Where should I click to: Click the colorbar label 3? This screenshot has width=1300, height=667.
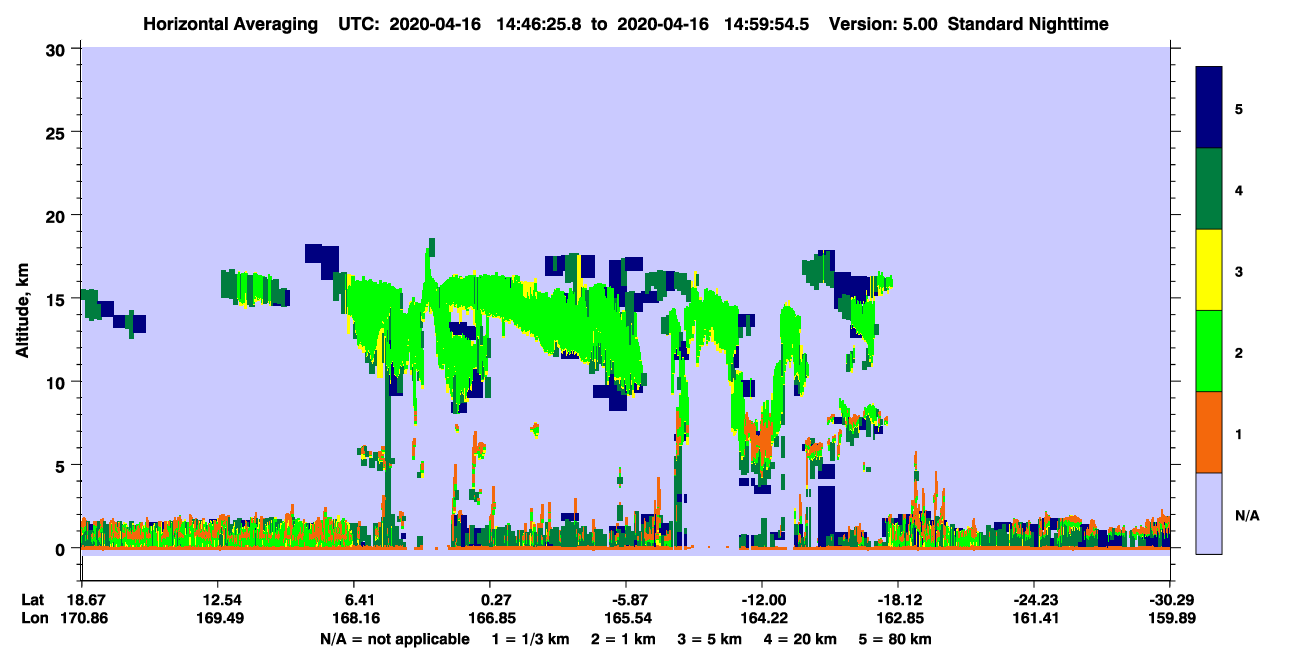coord(1239,271)
